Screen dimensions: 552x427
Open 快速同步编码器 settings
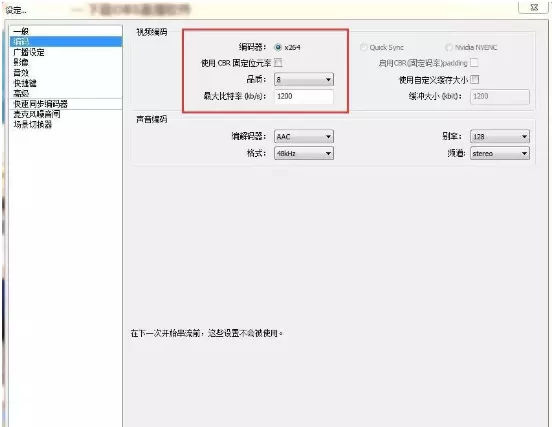[x=66, y=104]
